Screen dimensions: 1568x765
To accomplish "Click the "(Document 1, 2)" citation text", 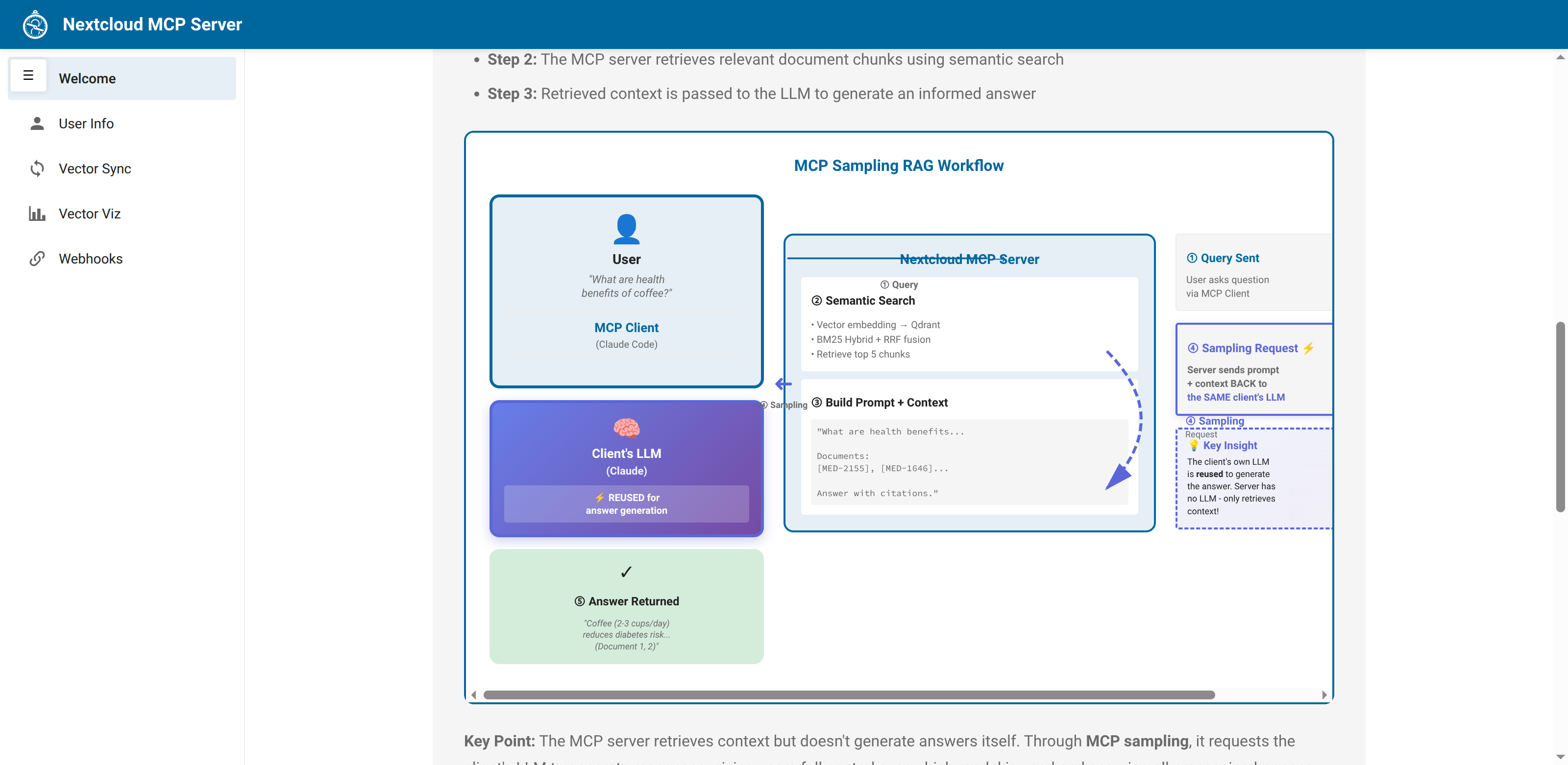I will click(x=626, y=646).
